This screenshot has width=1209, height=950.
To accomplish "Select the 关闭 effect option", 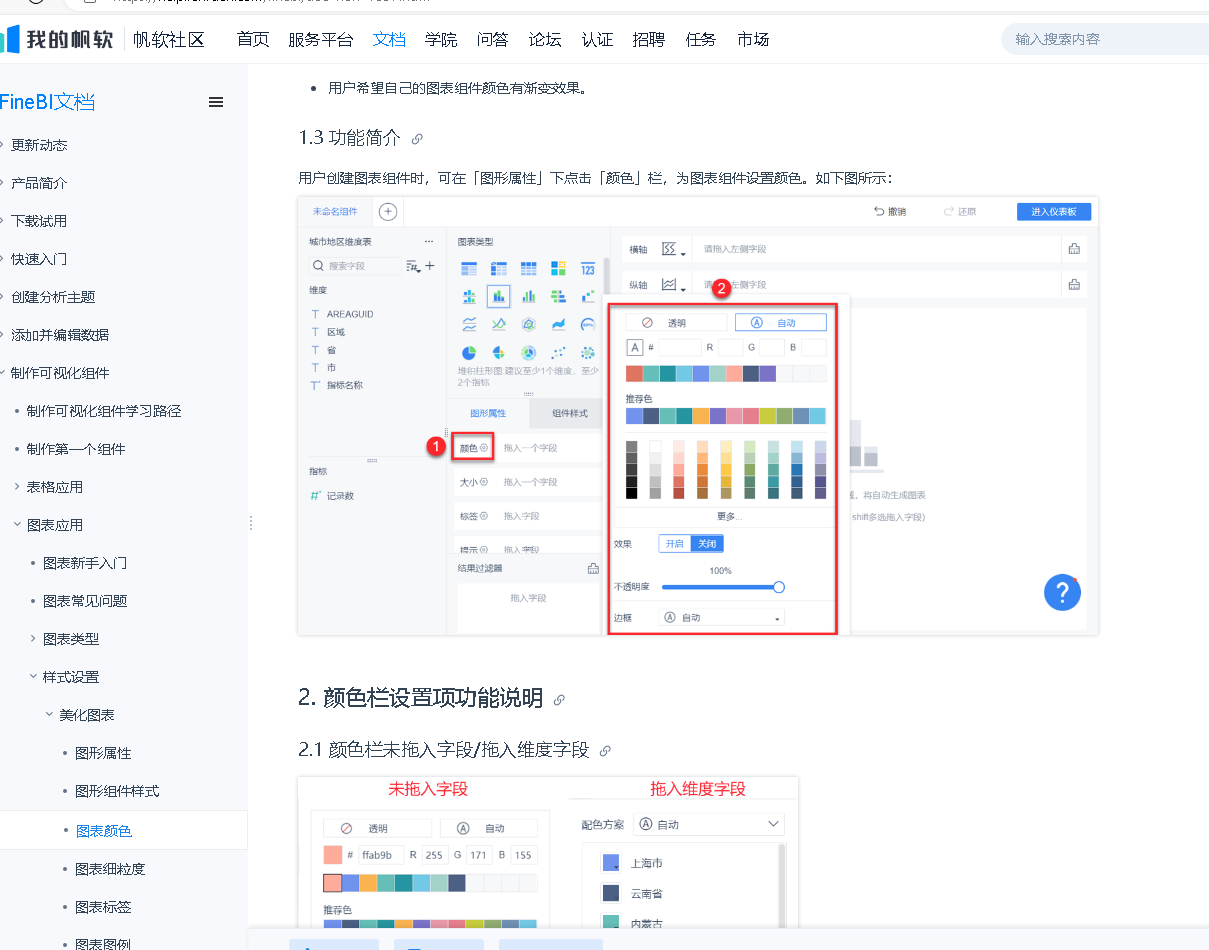I will (x=707, y=543).
